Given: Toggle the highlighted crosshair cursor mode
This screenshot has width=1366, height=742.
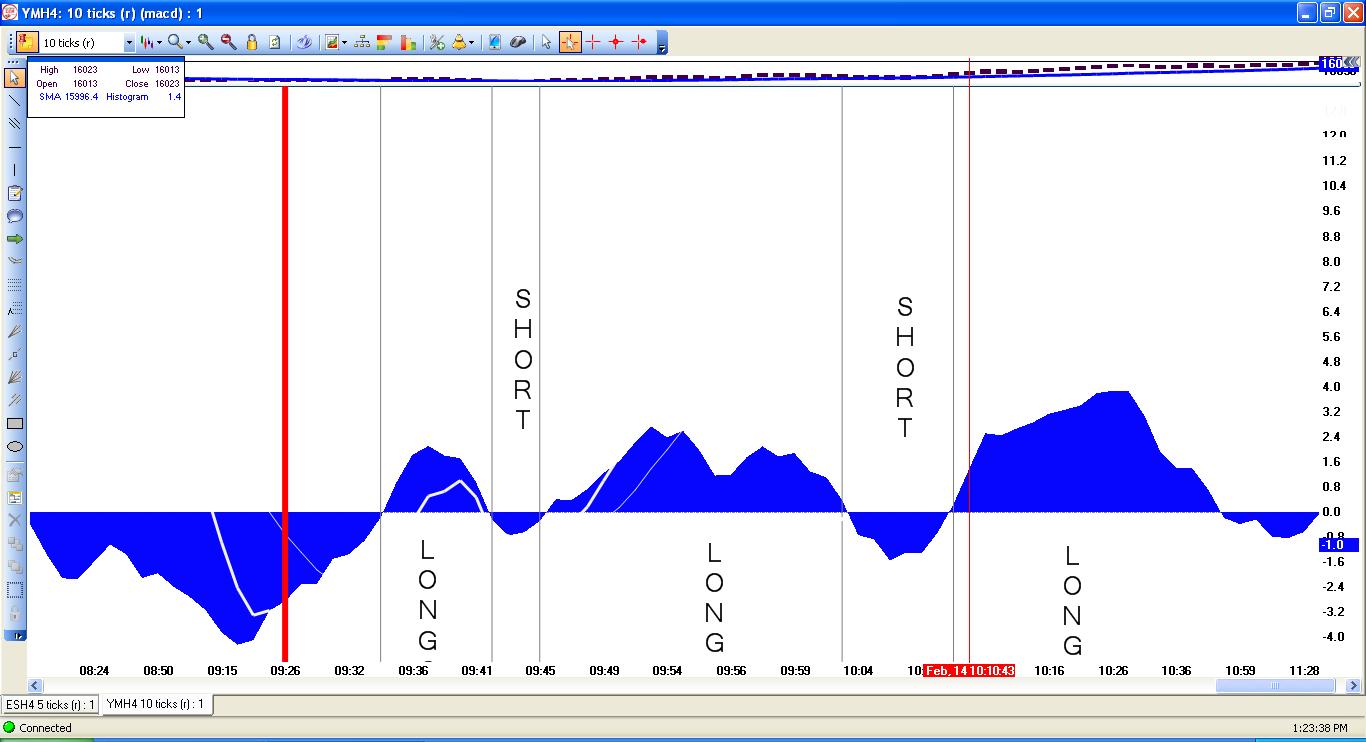Looking at the screenshot, I should pyautogui.click(x=570, y=42).
